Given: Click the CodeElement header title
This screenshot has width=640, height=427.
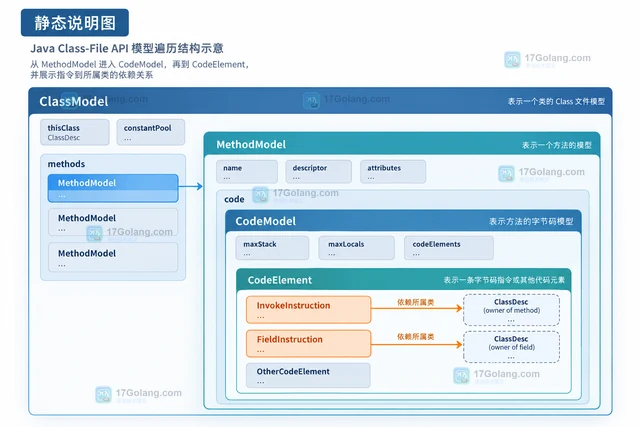Looking at the screenshot, I should point(280,280).
